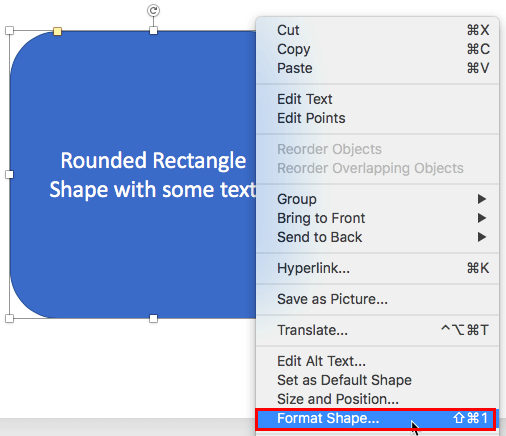Expand the Send to Back submenu arrow
This screenshot has height=436, width=506.
pyautogui.click(x=482, y=237)
